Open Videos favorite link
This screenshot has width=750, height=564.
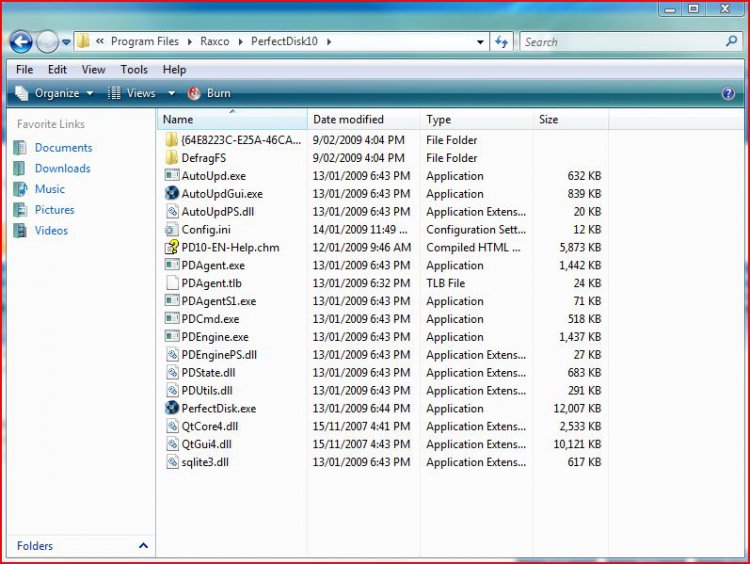[x=51, y=231]
